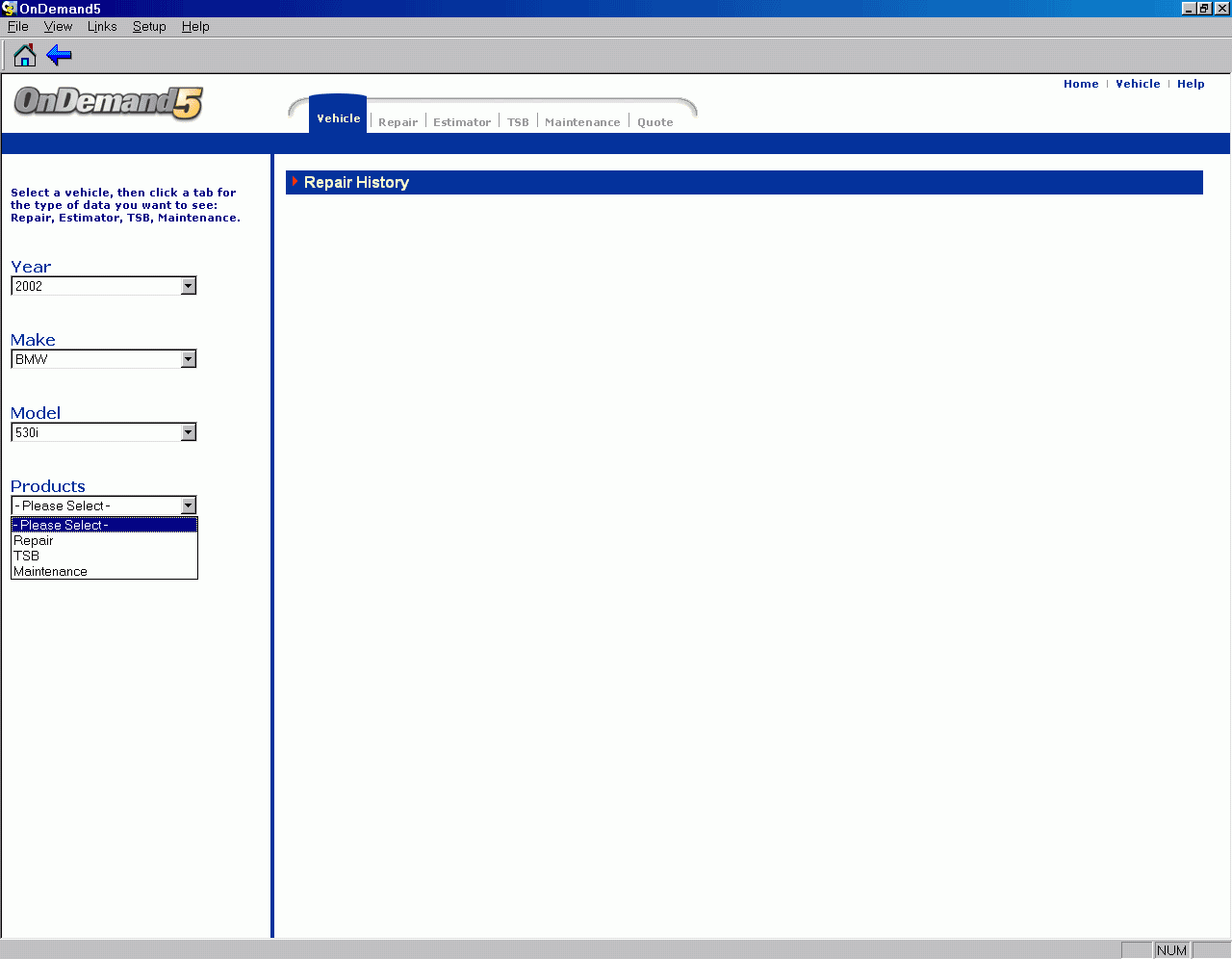Click the blue back arrow icon
The image size is (1232, 959).
tap(60, 55)
